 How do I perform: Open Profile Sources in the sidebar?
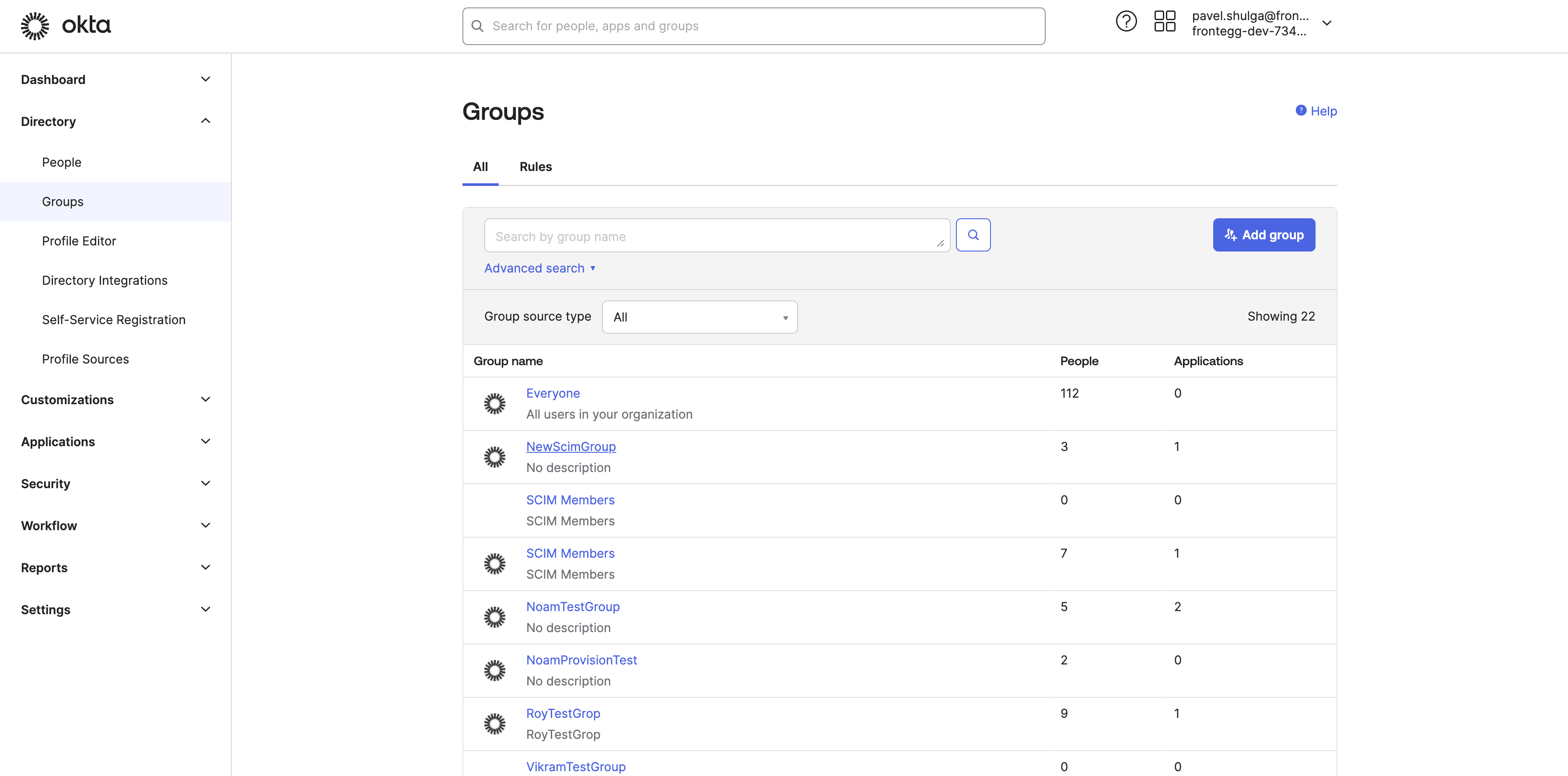pyautogui.click(x=85, y=359)
